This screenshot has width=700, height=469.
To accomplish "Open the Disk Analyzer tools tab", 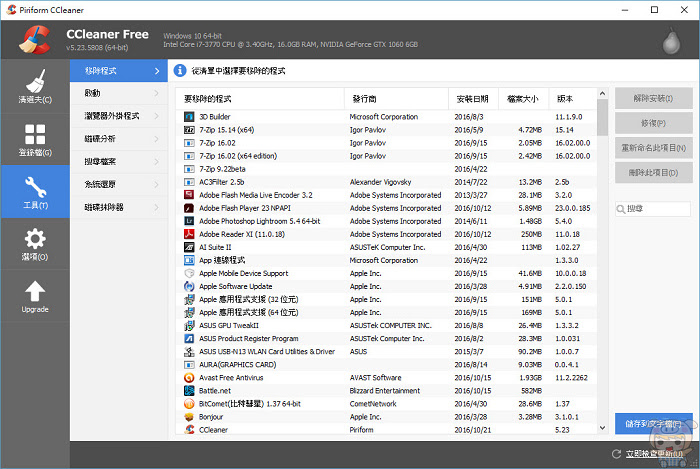I will coord(119,139).
